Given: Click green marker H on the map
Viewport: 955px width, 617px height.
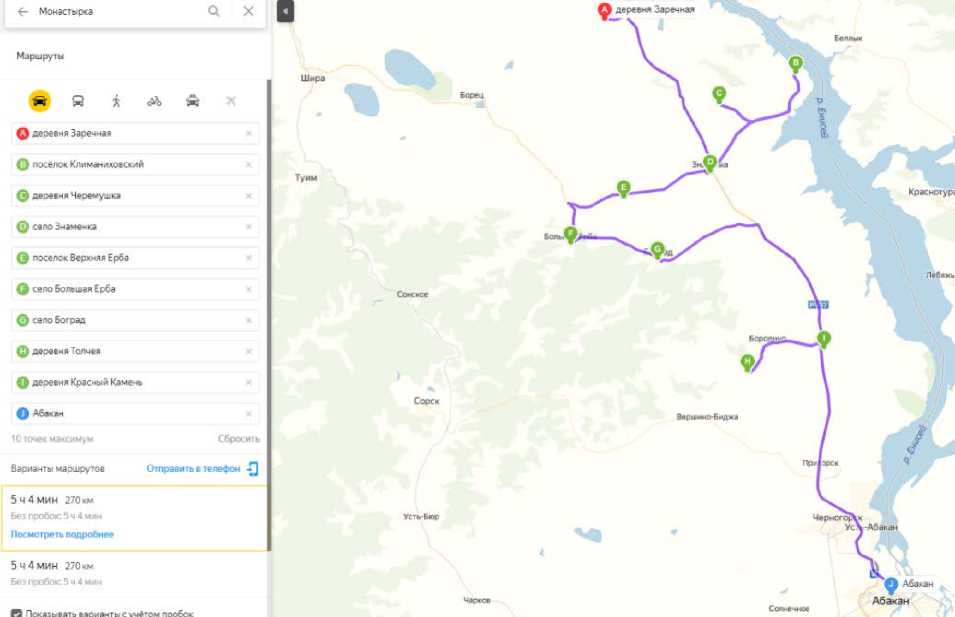Looking at the screenshot, I should tap(748, 363).
